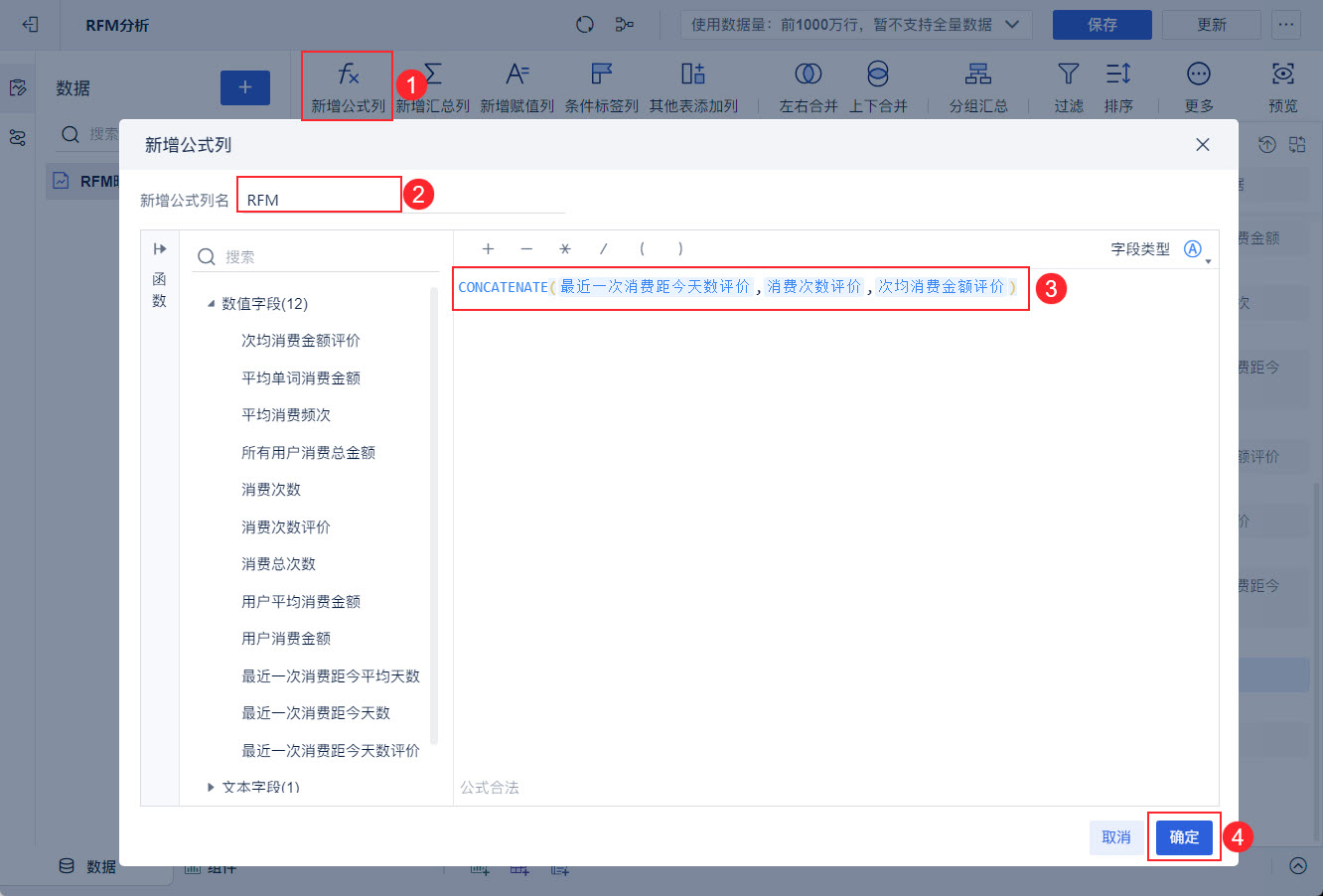
Task: Select field 消费次数
Action: (x=271, y=490)
